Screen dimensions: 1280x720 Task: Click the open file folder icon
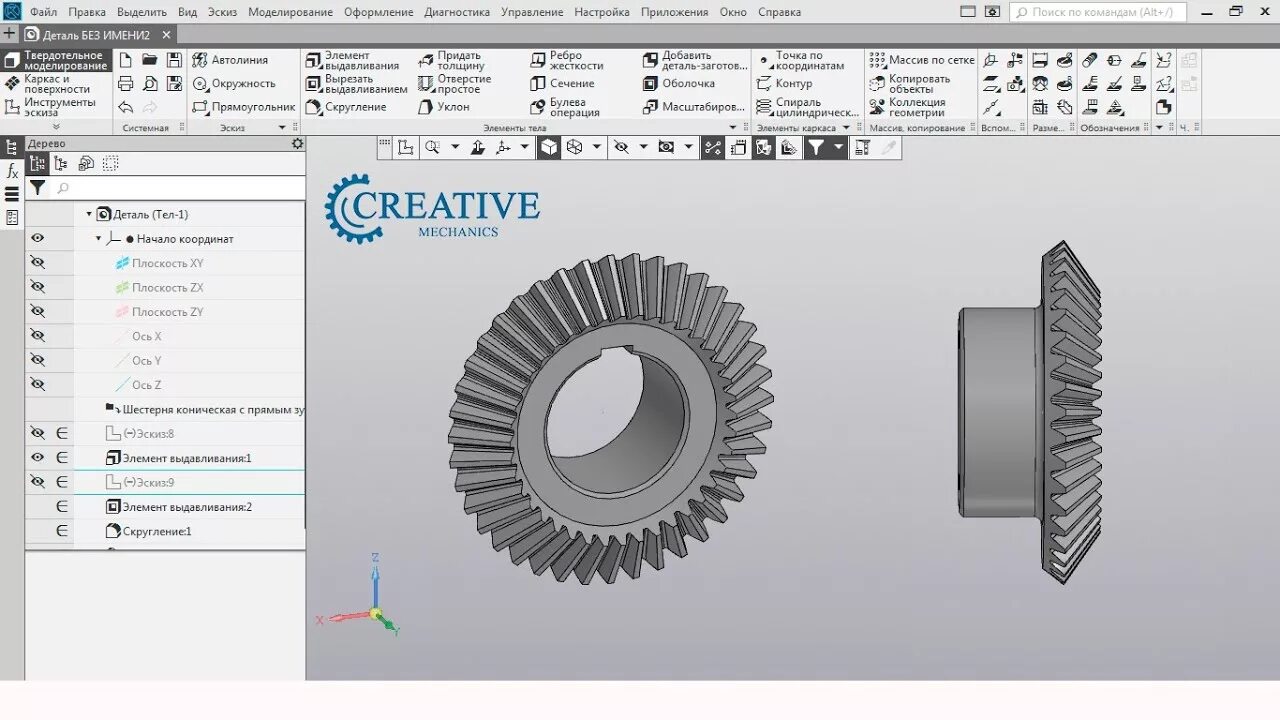click(x=150, y=60)
